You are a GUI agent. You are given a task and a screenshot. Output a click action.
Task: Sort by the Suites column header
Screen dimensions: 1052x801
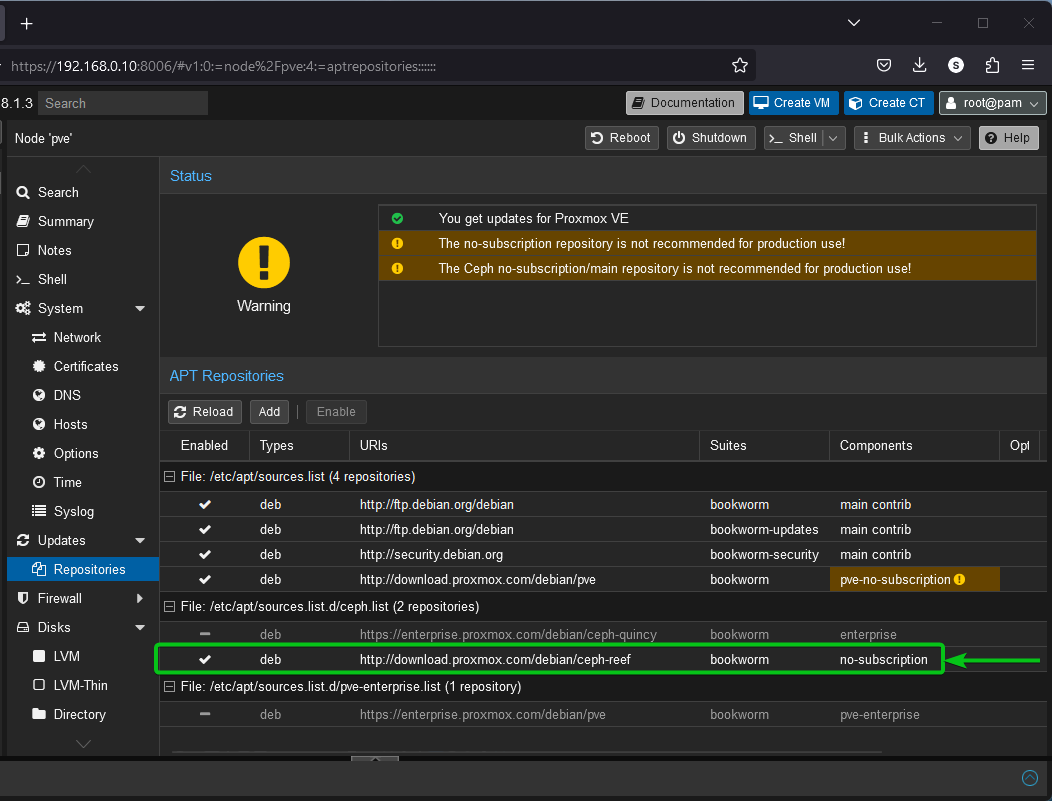pos(765,445)
